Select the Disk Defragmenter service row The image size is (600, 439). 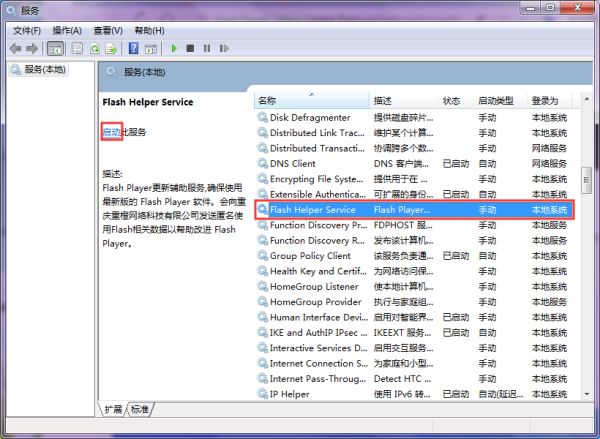point(414,118)
